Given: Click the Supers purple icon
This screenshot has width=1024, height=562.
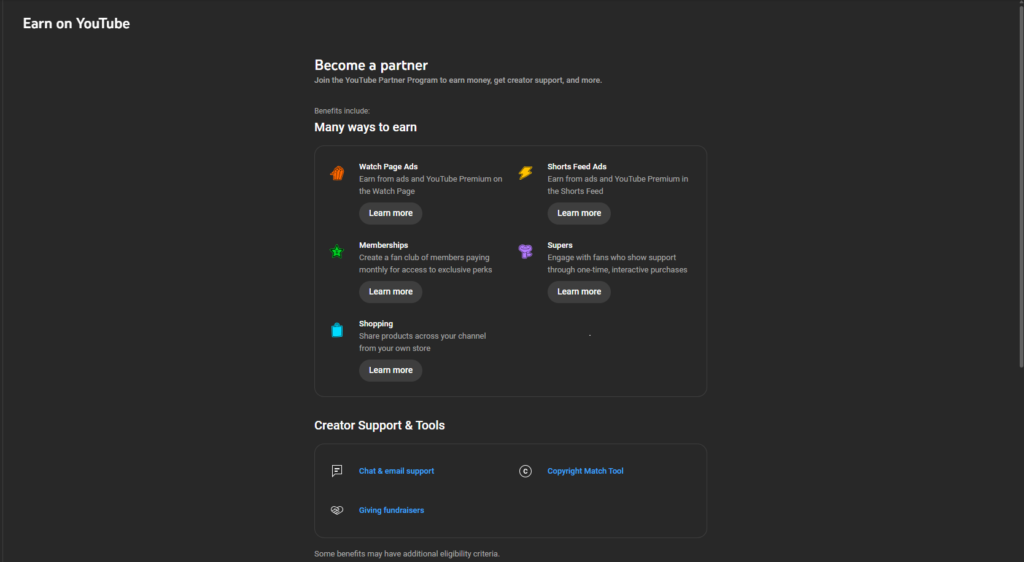Looking at the screenshot, I should click(526, 251).
